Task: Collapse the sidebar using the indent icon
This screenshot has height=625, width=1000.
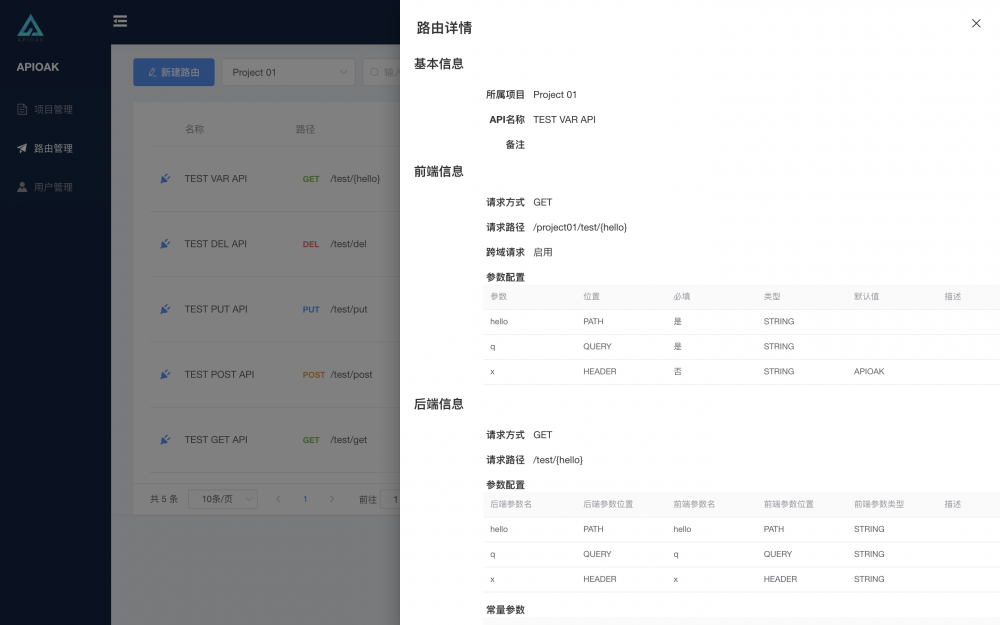Action: coord(120,20)
